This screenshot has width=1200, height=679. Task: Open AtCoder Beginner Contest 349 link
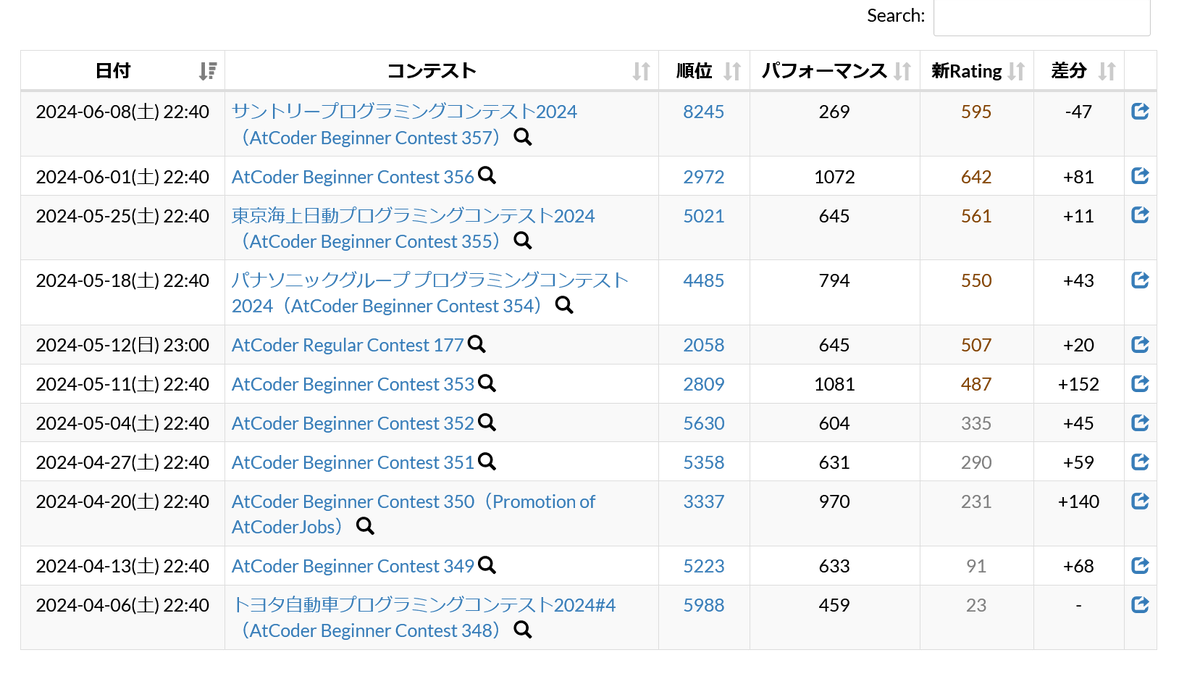point(353,566)
